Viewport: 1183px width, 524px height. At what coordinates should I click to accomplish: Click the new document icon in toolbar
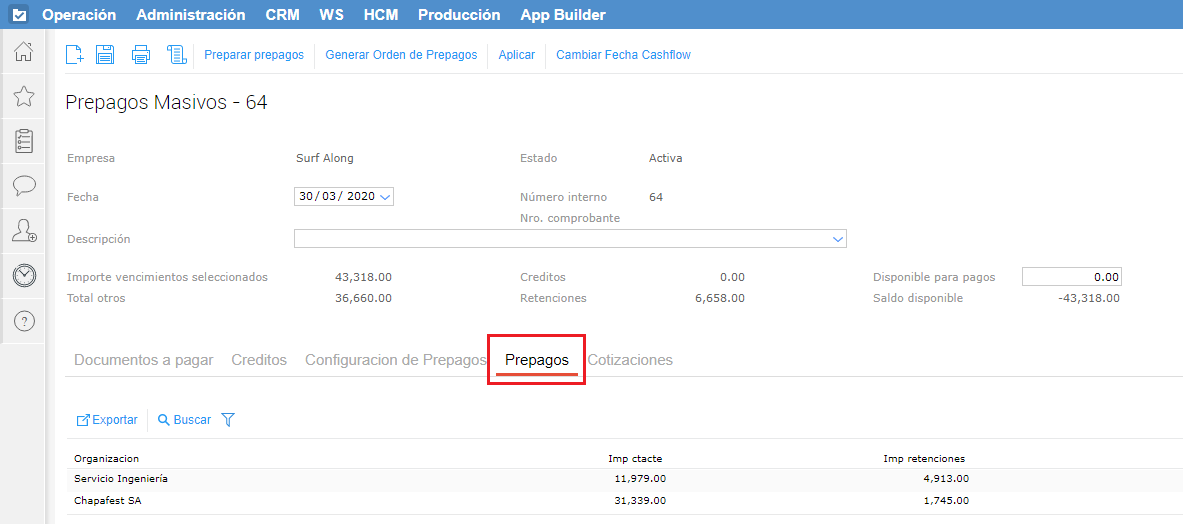74,55
